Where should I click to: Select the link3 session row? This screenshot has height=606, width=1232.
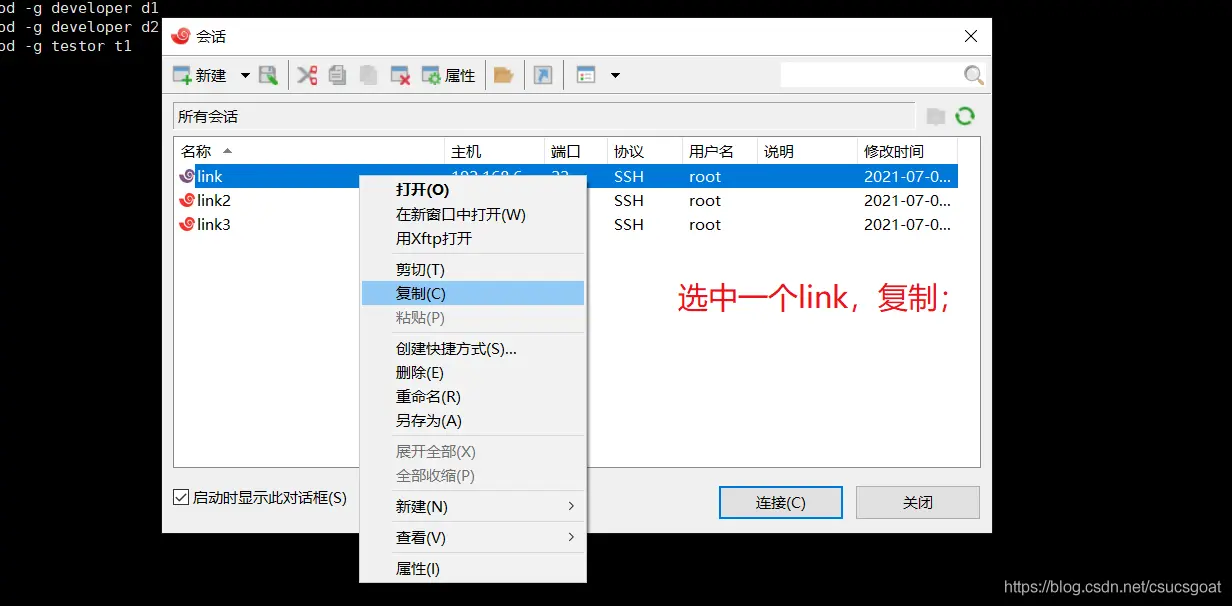(x=567, y=224)
